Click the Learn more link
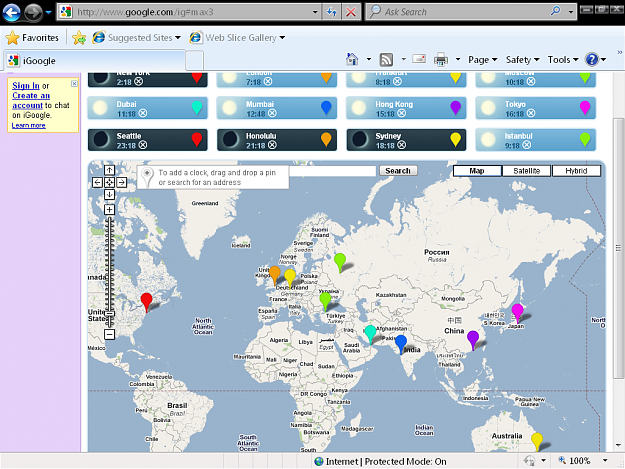Viewport: 625px width, 469px height. click(28, 126)
